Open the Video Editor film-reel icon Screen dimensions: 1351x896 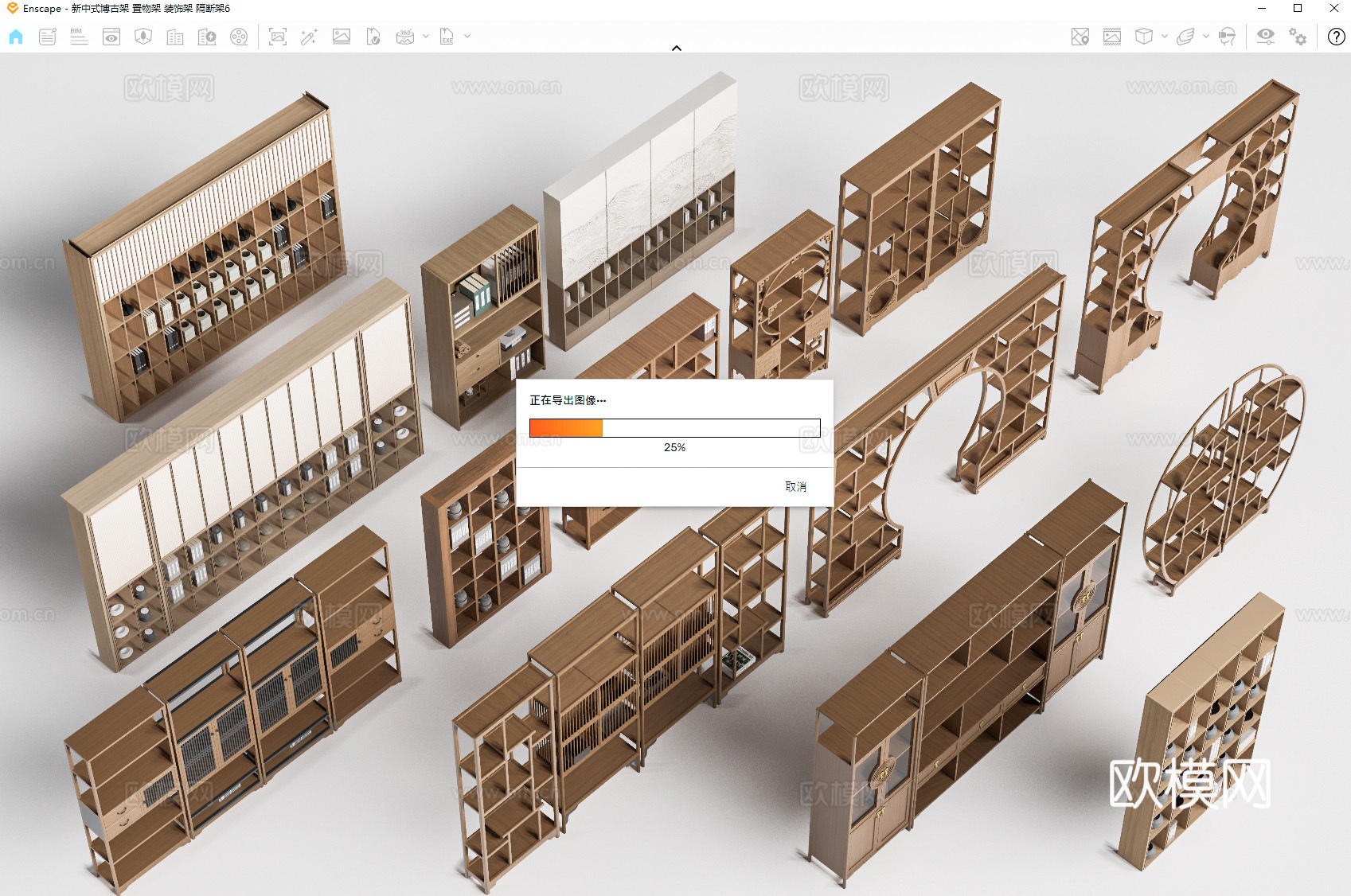(x=239, y=37)
